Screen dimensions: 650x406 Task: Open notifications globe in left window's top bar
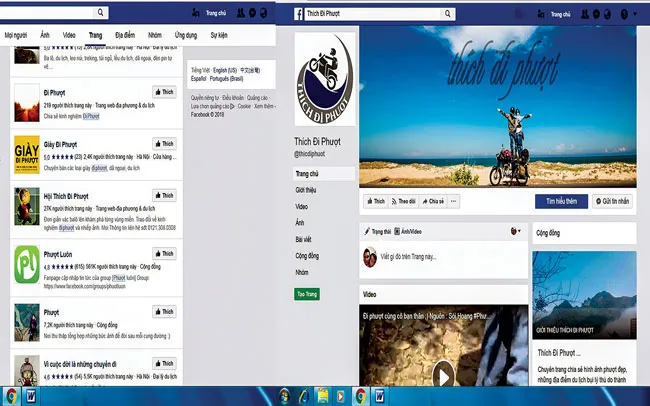click(264, 13)
